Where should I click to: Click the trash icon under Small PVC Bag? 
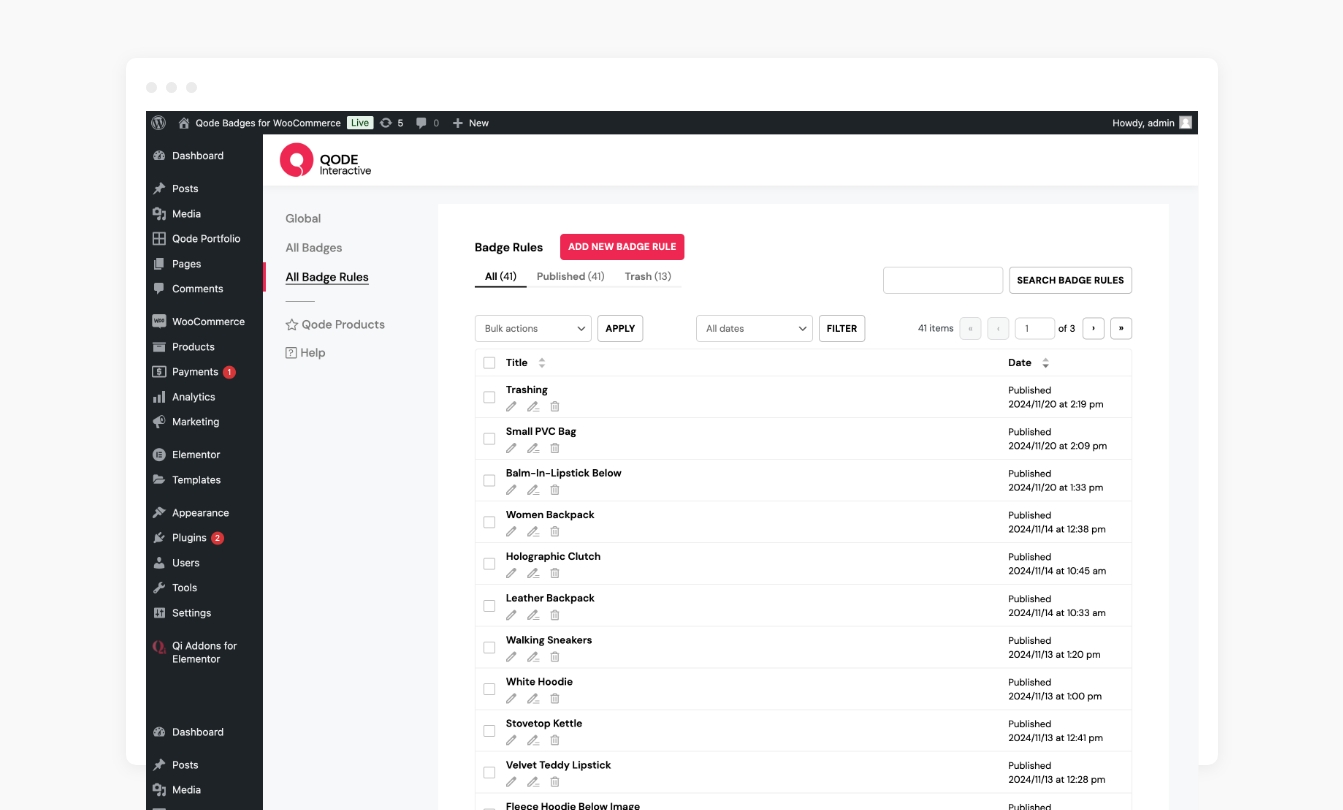555,448
